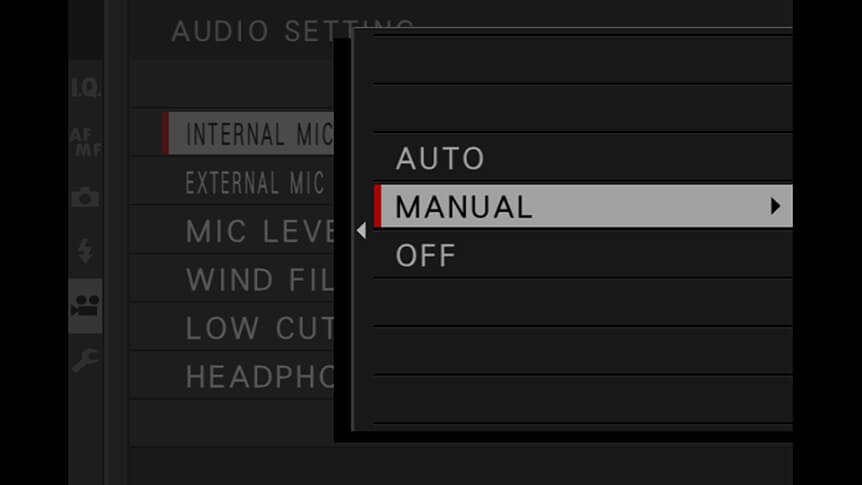The height and width of the screenshot is (485, 862).
Task: Open the I.Q. image quality tab
Action: tap(86, 87)
